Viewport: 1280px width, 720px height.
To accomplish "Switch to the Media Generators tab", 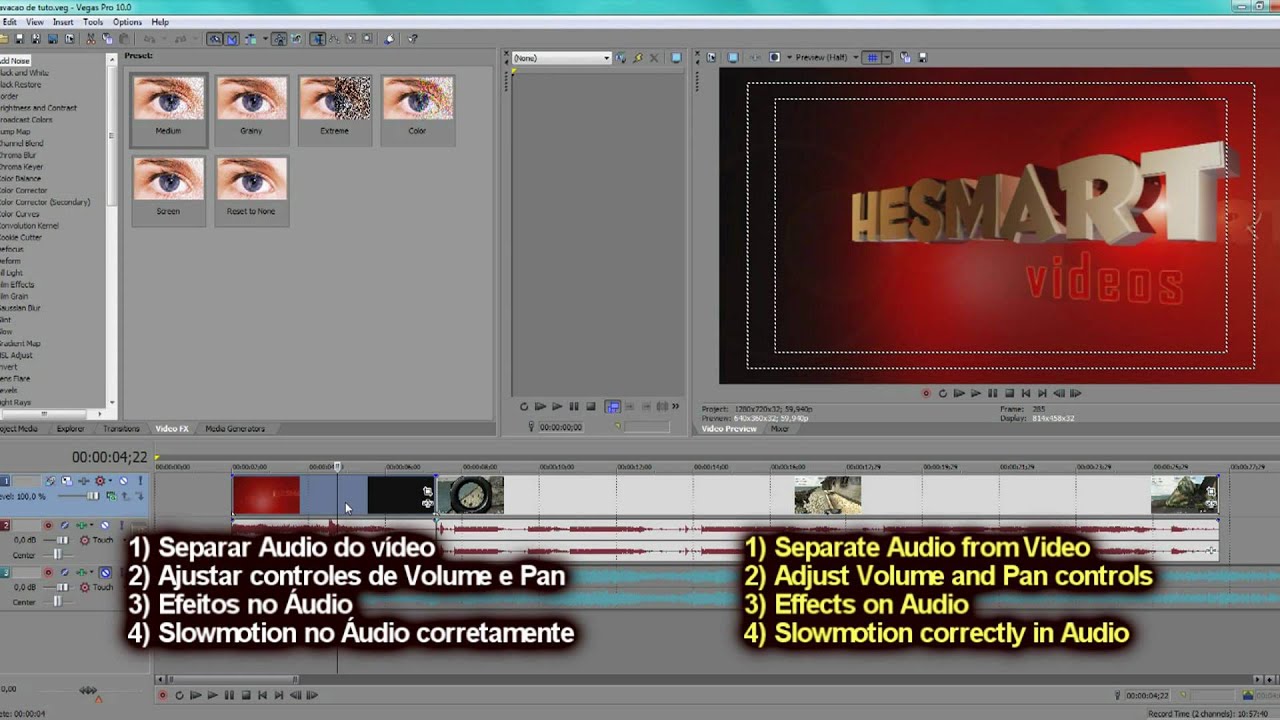I will click(235, 428).
